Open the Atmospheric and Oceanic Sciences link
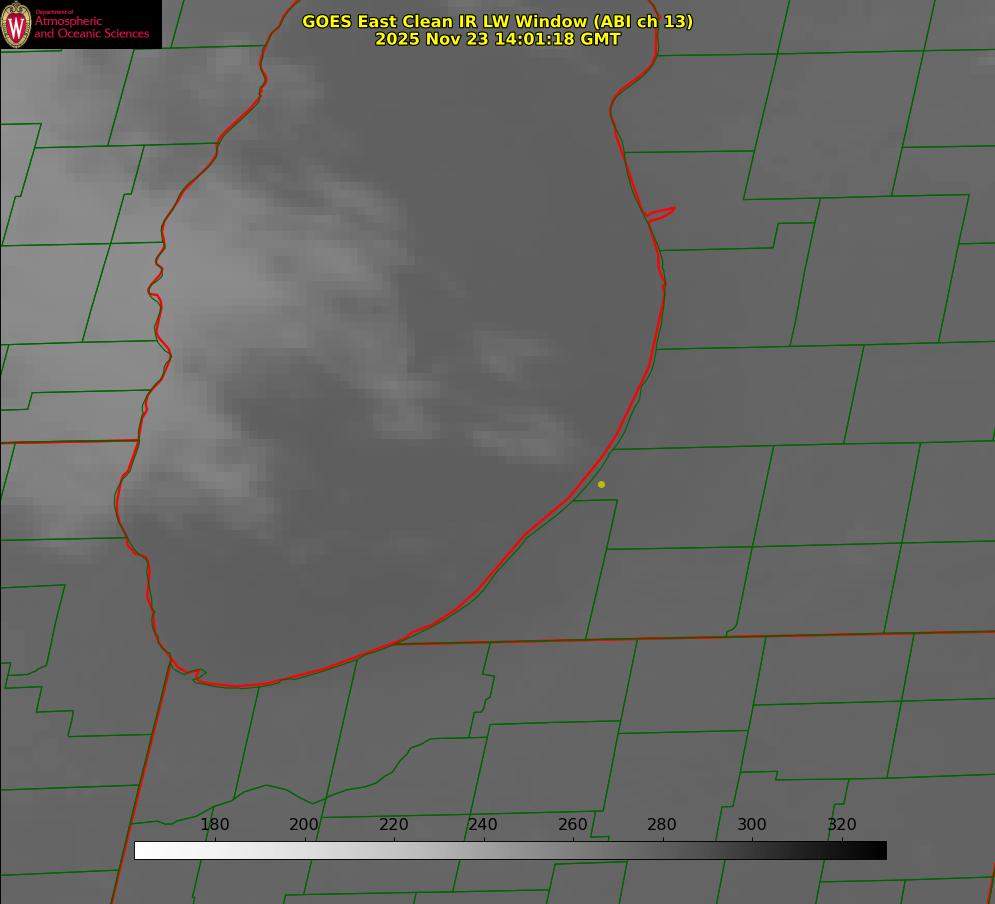The height and width of the screenshot is (904, 995). 91,28
